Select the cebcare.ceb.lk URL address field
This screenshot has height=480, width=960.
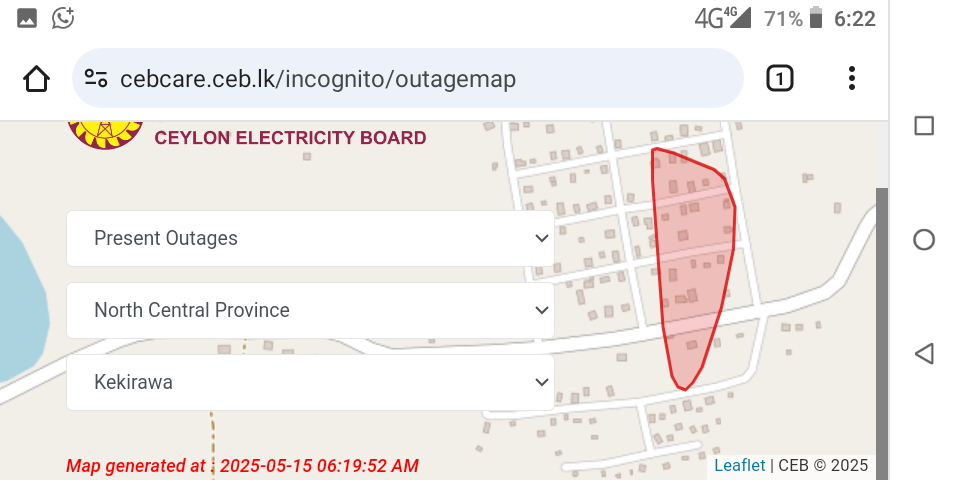[x=408, y=78]
